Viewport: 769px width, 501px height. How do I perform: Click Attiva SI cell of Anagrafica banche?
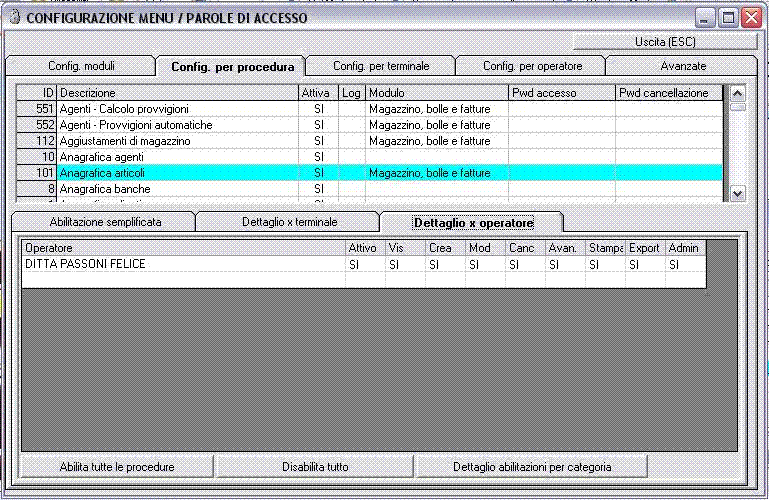pyautogui.click(x=318, y=189)
